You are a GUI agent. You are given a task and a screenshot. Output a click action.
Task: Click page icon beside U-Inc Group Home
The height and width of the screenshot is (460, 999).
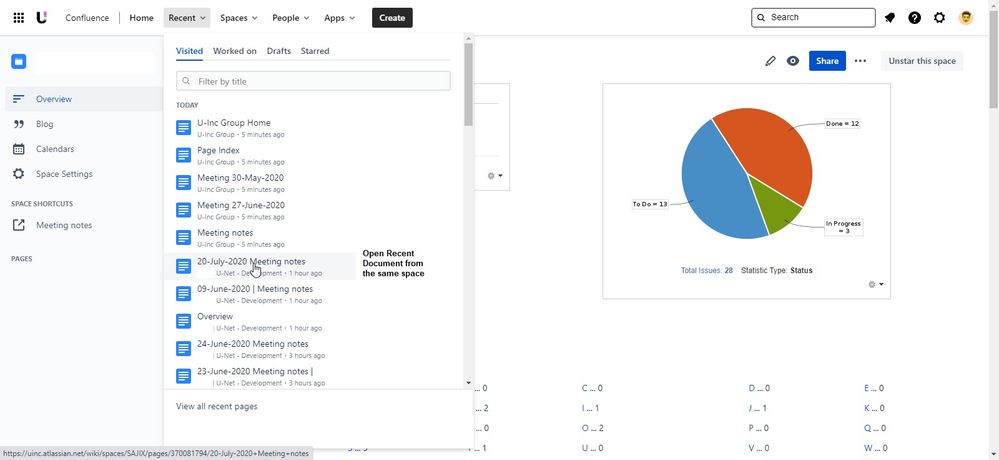[x=183, y=128]
